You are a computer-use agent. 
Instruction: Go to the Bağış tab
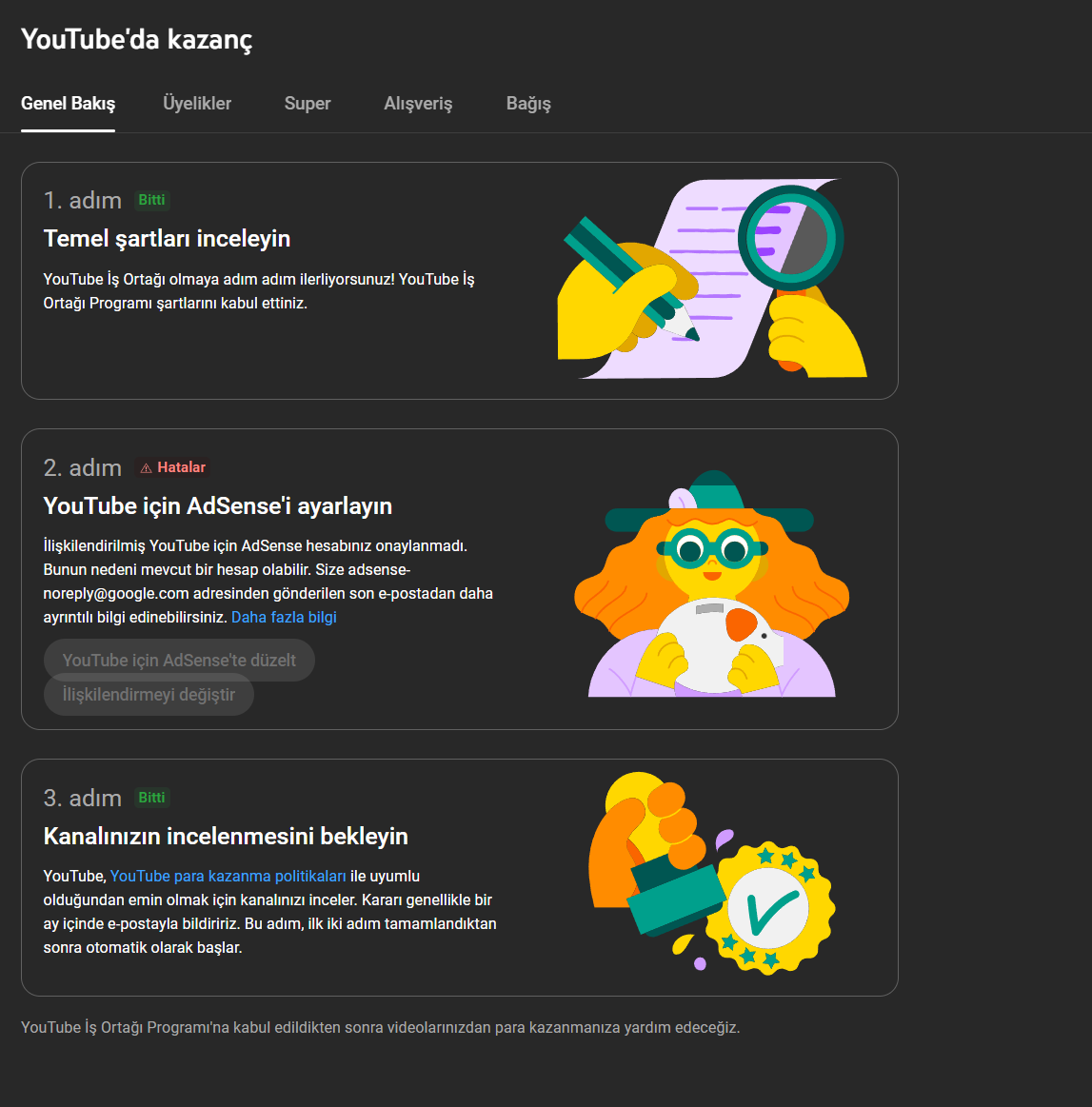pos(528,104)
